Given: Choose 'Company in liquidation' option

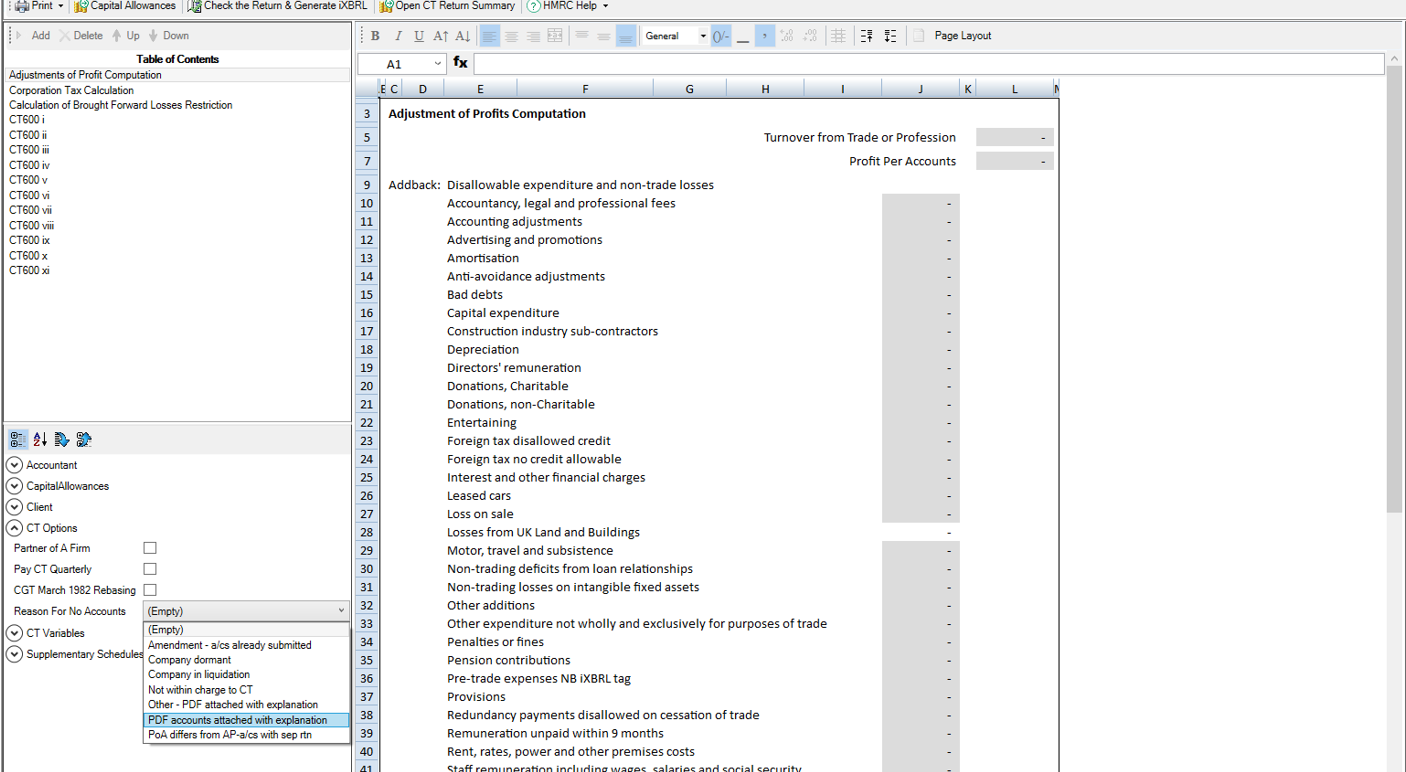Looking at the screenshot, I should (x=247, y=675).
